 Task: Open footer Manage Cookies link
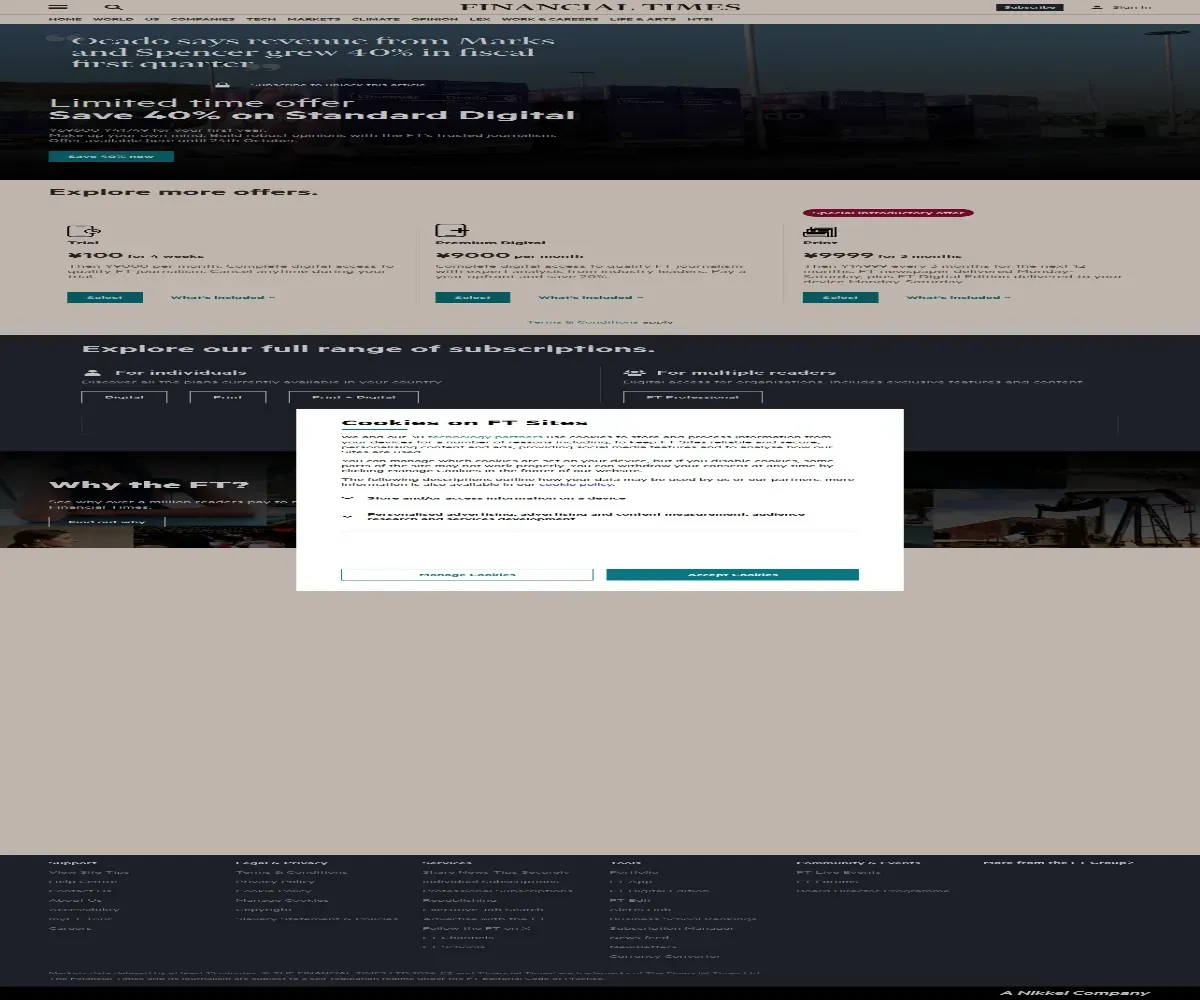click(x=281, y=900)
